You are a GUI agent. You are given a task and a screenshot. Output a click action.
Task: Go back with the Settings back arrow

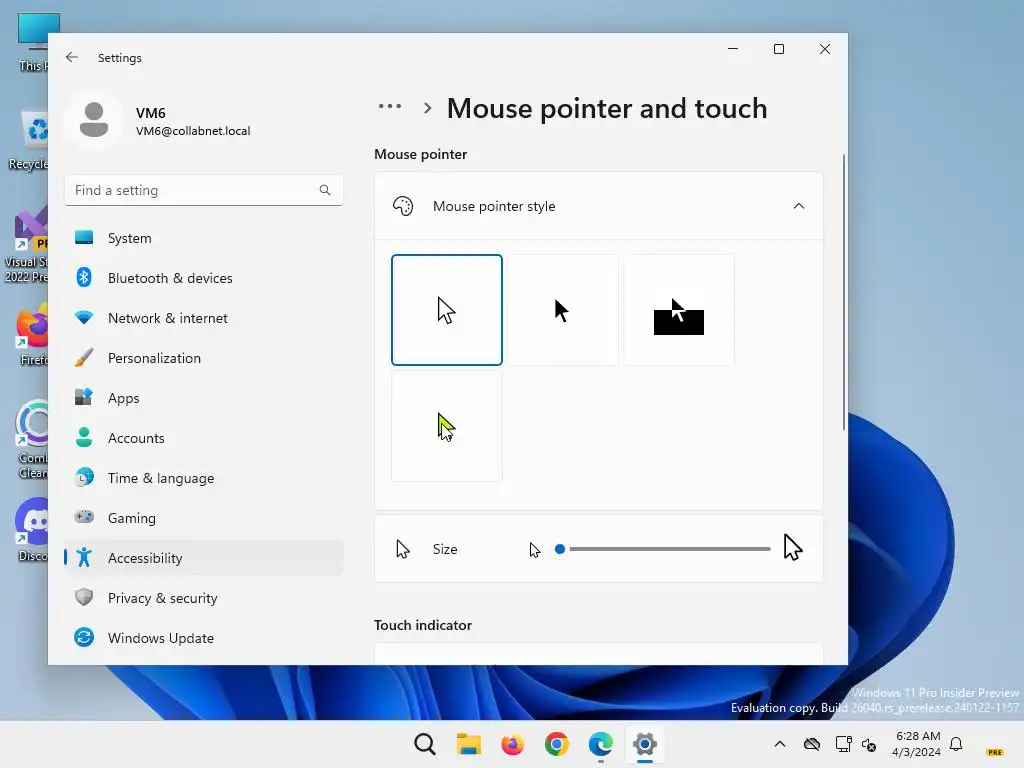(72, 57)
